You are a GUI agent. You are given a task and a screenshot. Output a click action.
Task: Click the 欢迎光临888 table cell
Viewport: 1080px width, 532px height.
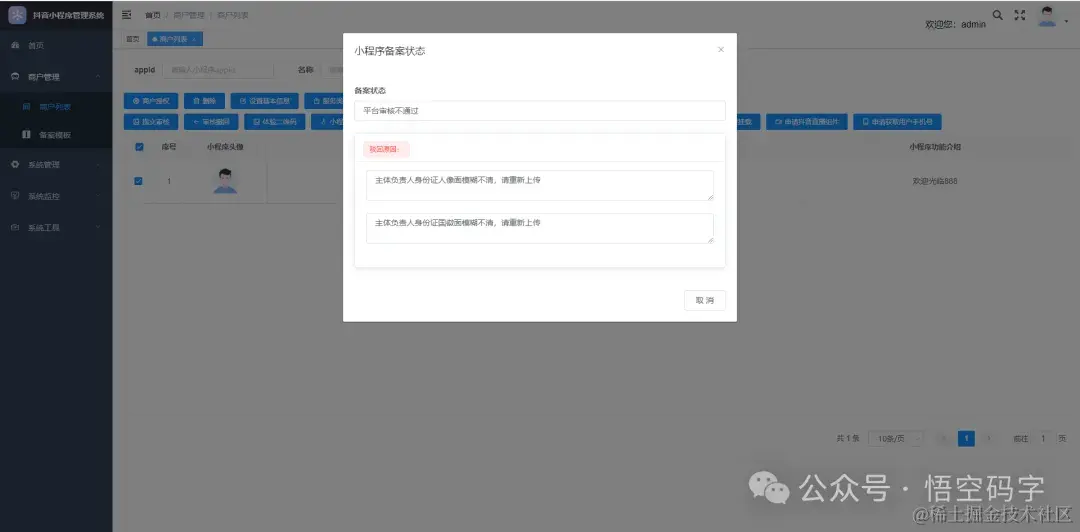pos(935,181)
